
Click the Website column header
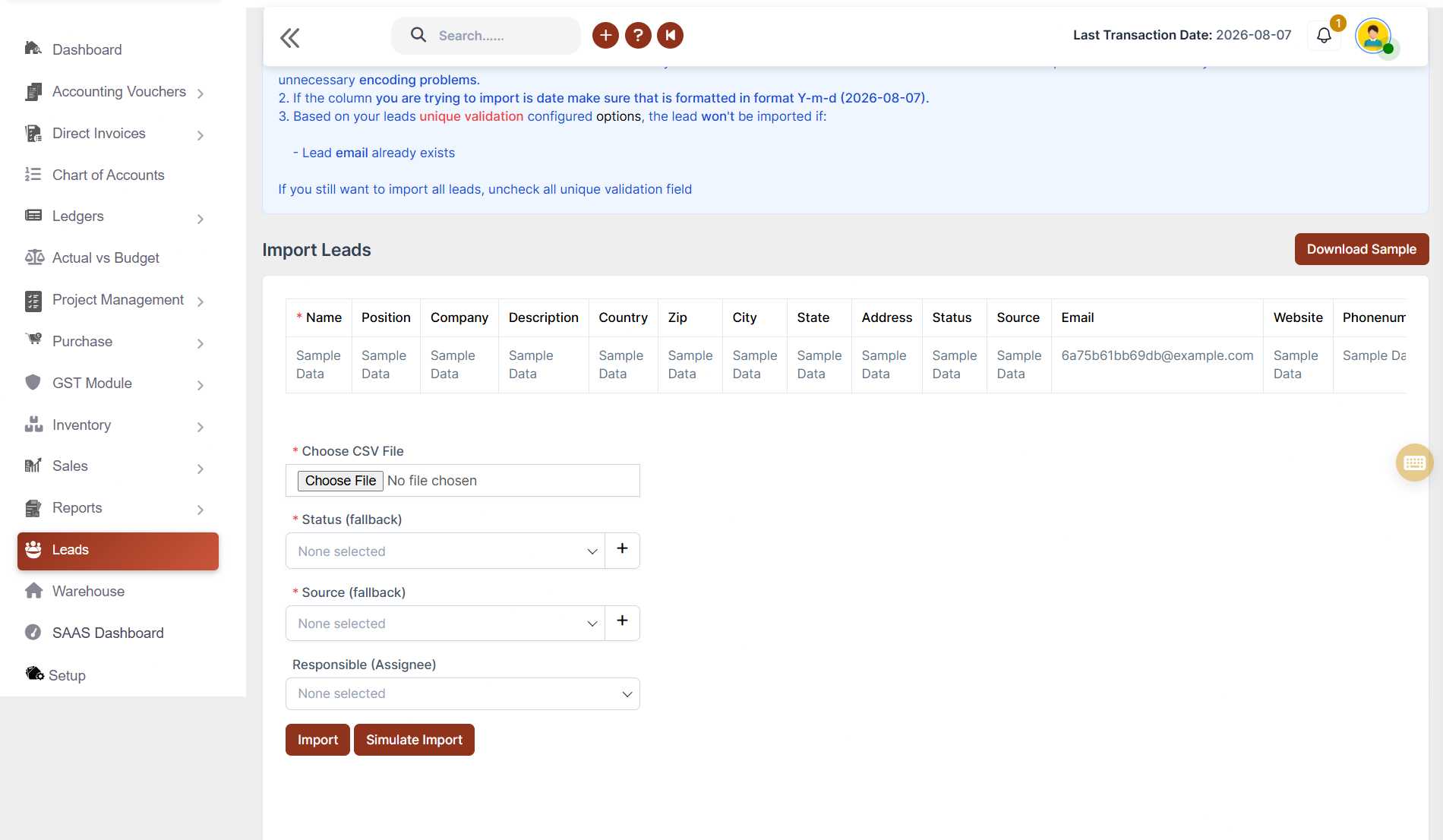(1297, 317)
